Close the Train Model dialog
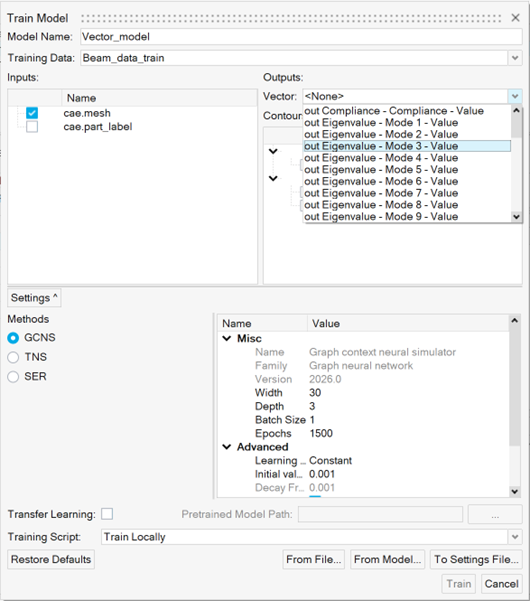The image size is (530, 601). click(515, 18)
